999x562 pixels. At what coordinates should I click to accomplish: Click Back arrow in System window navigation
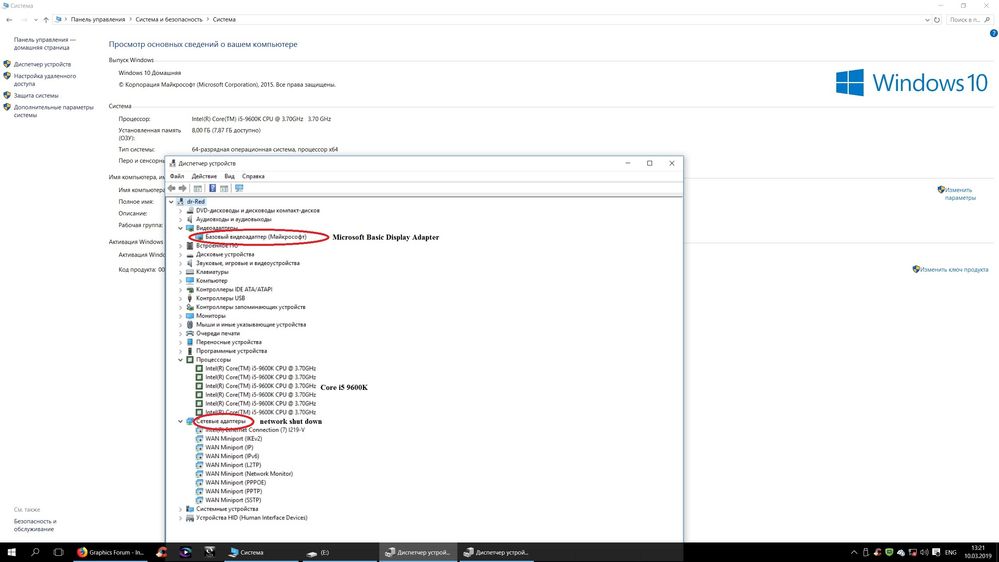(x=9, y=20)
